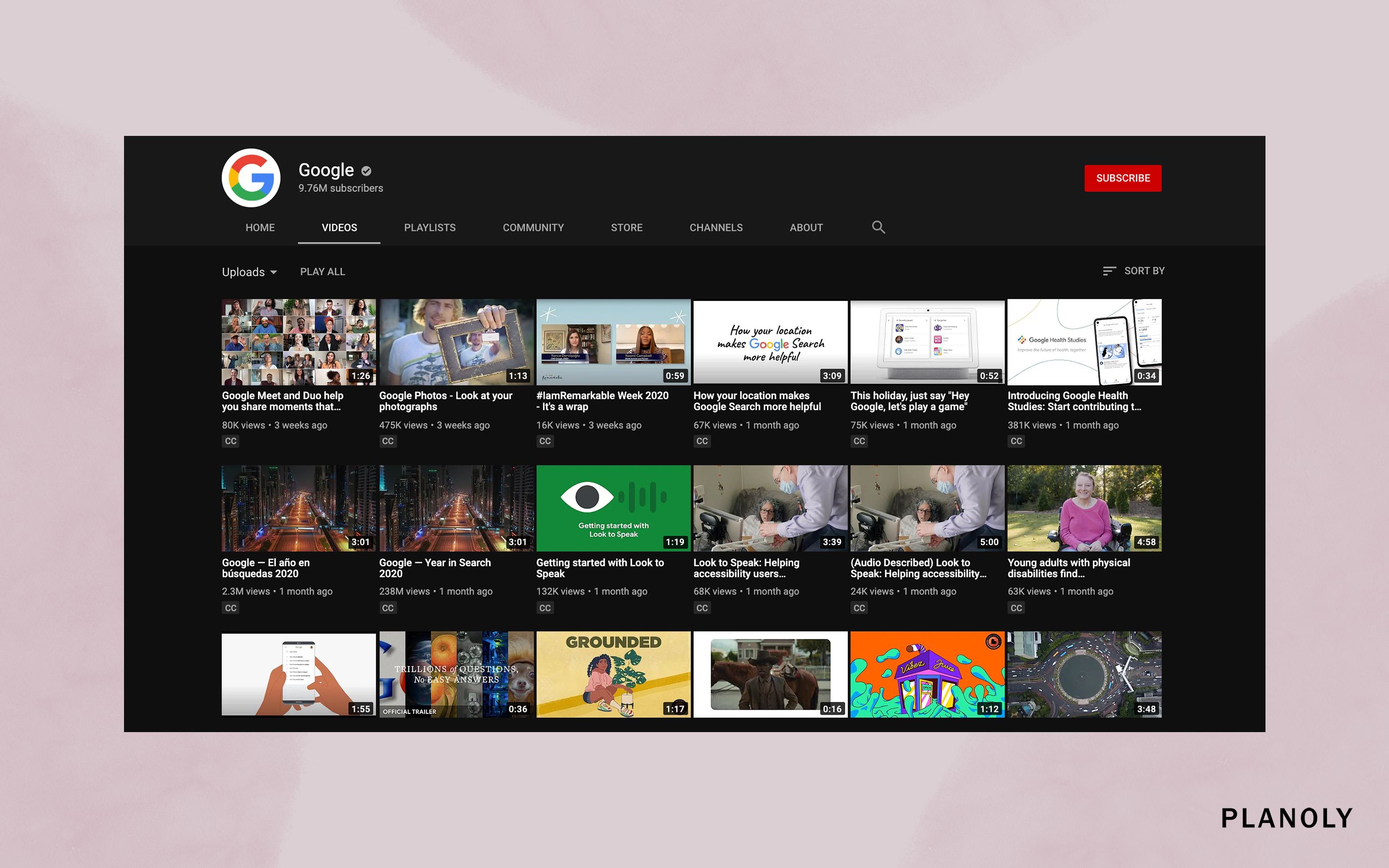Screen dimensions: 1389x868
Task: Click the Sort By filter icon
Action: pos(1109,271)
